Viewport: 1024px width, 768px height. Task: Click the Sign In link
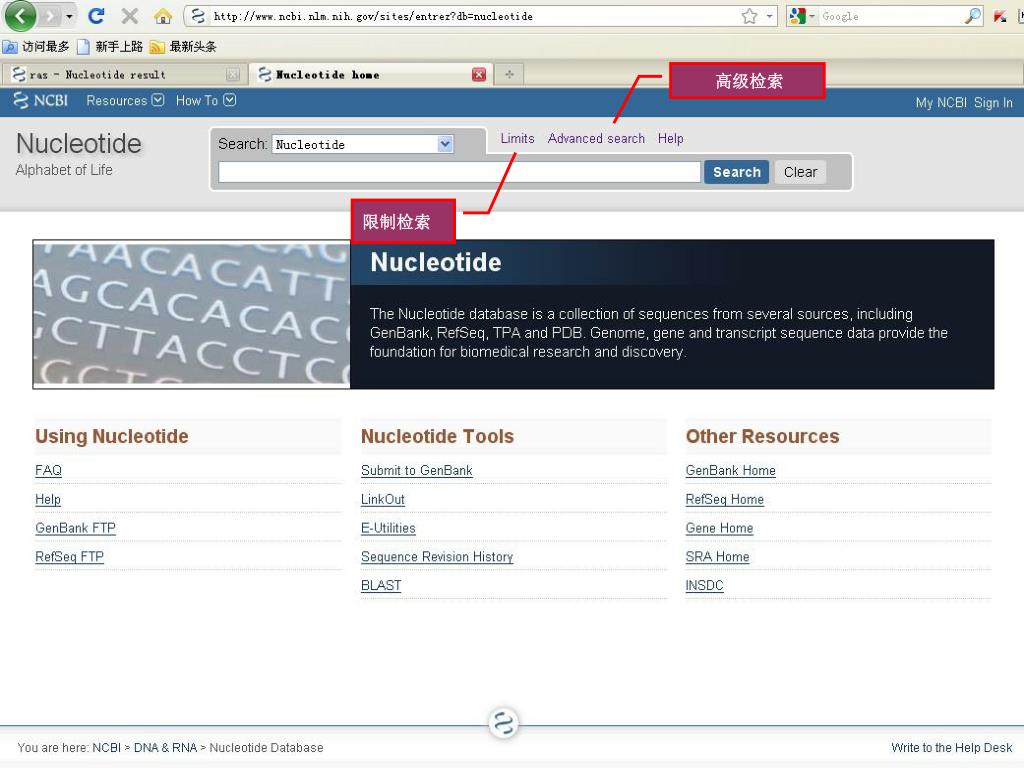(x=993, y=103)
